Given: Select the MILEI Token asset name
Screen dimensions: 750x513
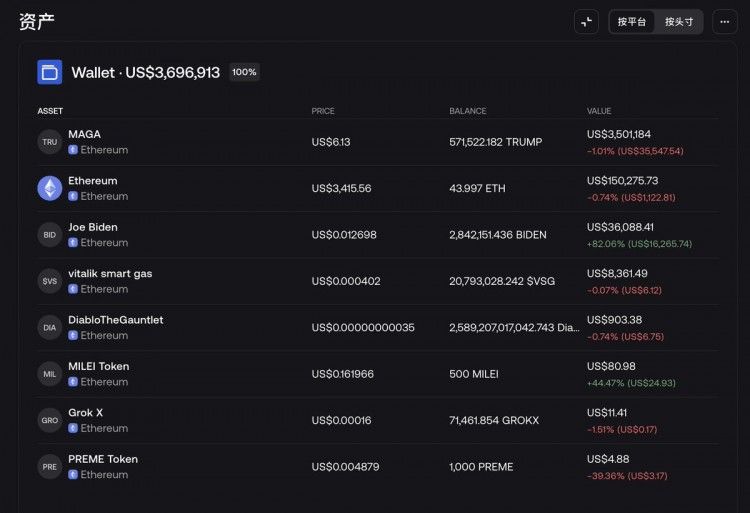Looking at the screenshot, I should (99, 366).
